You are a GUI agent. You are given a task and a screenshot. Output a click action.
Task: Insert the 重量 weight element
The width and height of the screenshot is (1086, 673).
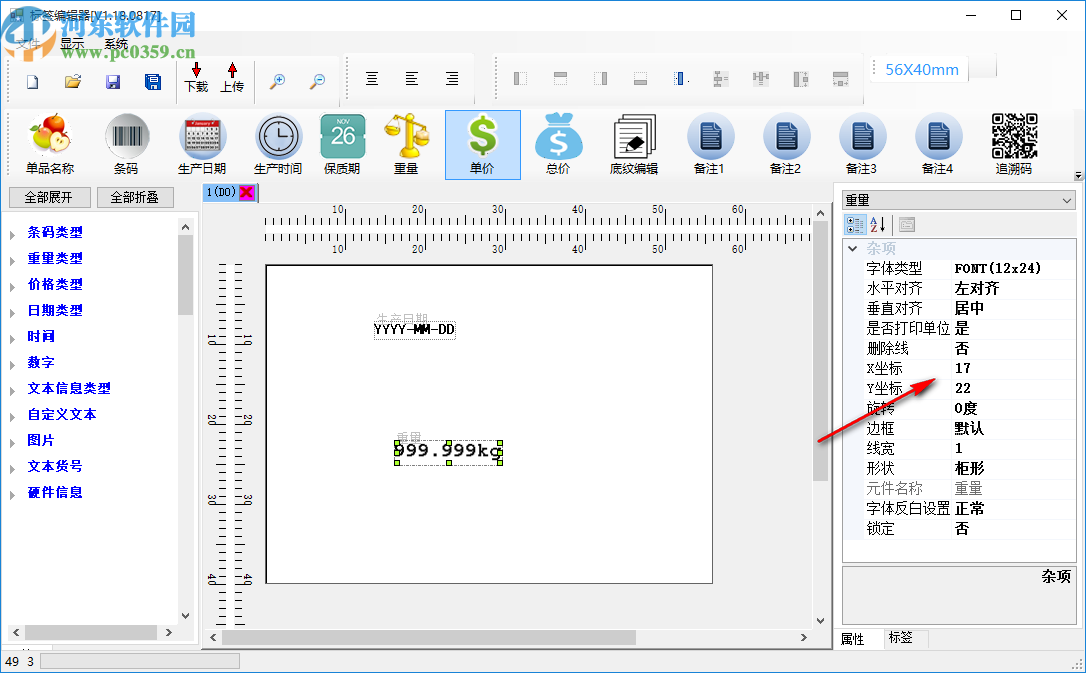point(406,145)
